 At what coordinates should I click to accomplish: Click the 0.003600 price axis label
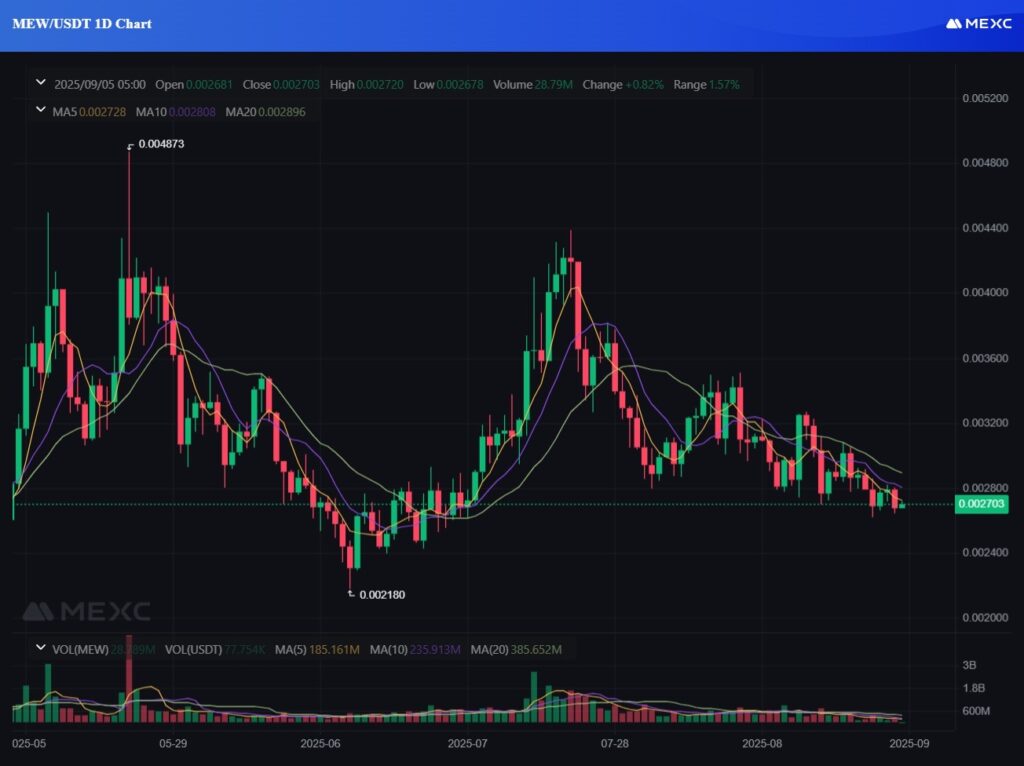[x=985, y=358]
